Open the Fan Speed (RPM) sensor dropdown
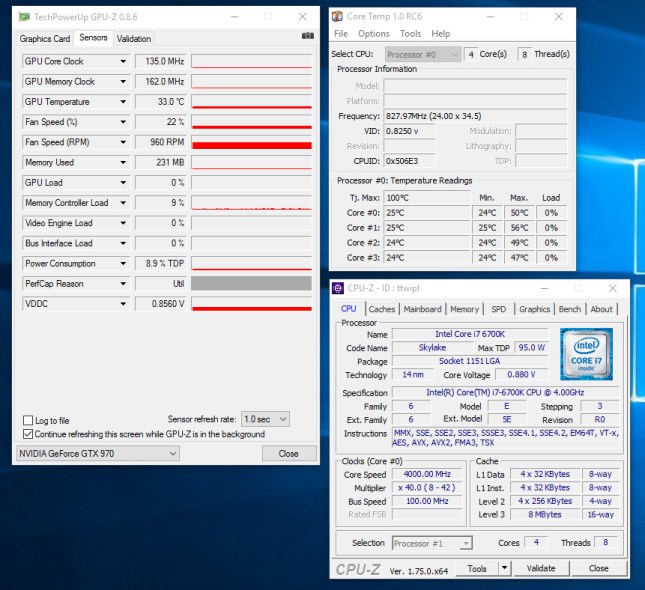The height and width of the screenshot is (590, 645). (123, 142)
